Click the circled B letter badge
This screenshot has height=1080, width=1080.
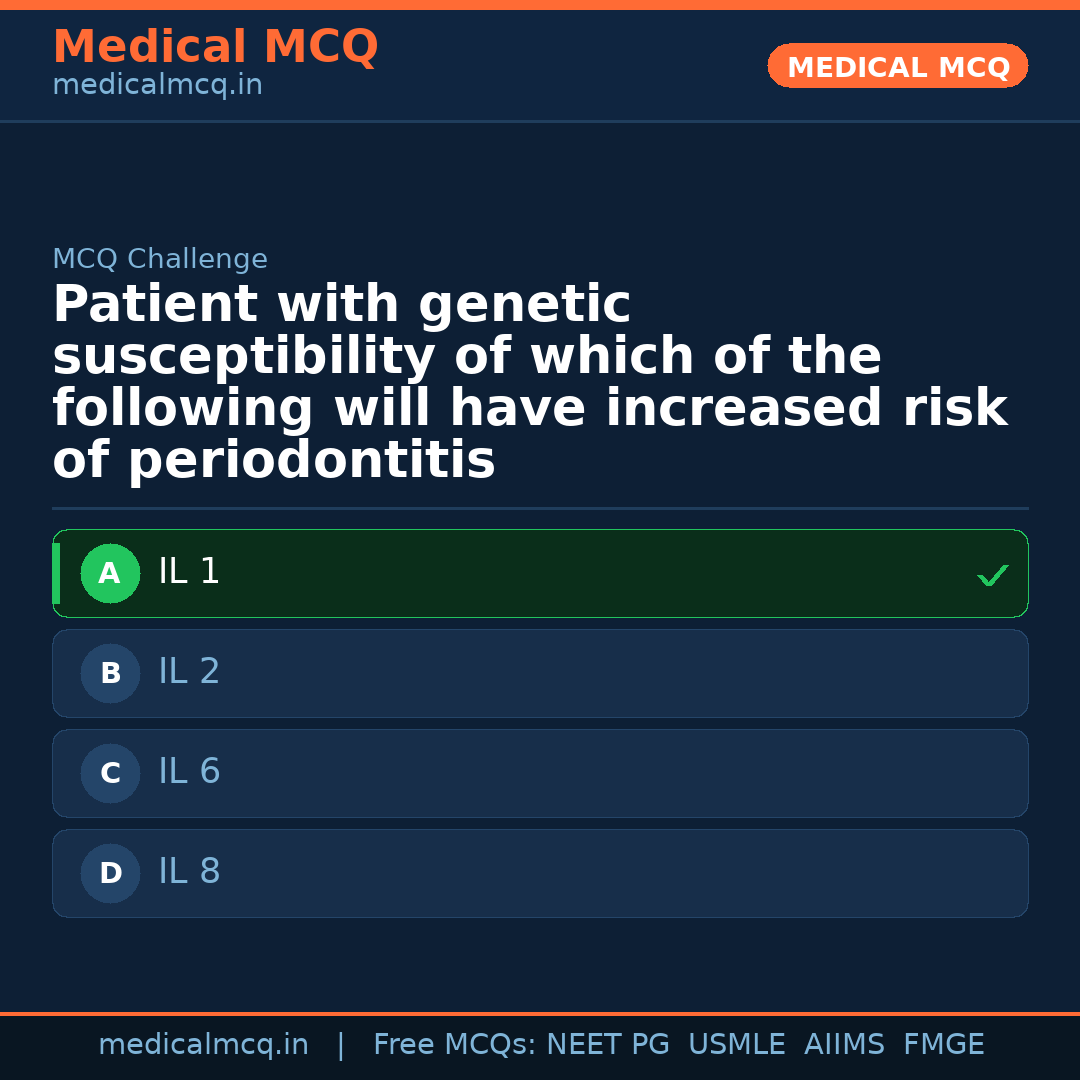click(110, 674)
